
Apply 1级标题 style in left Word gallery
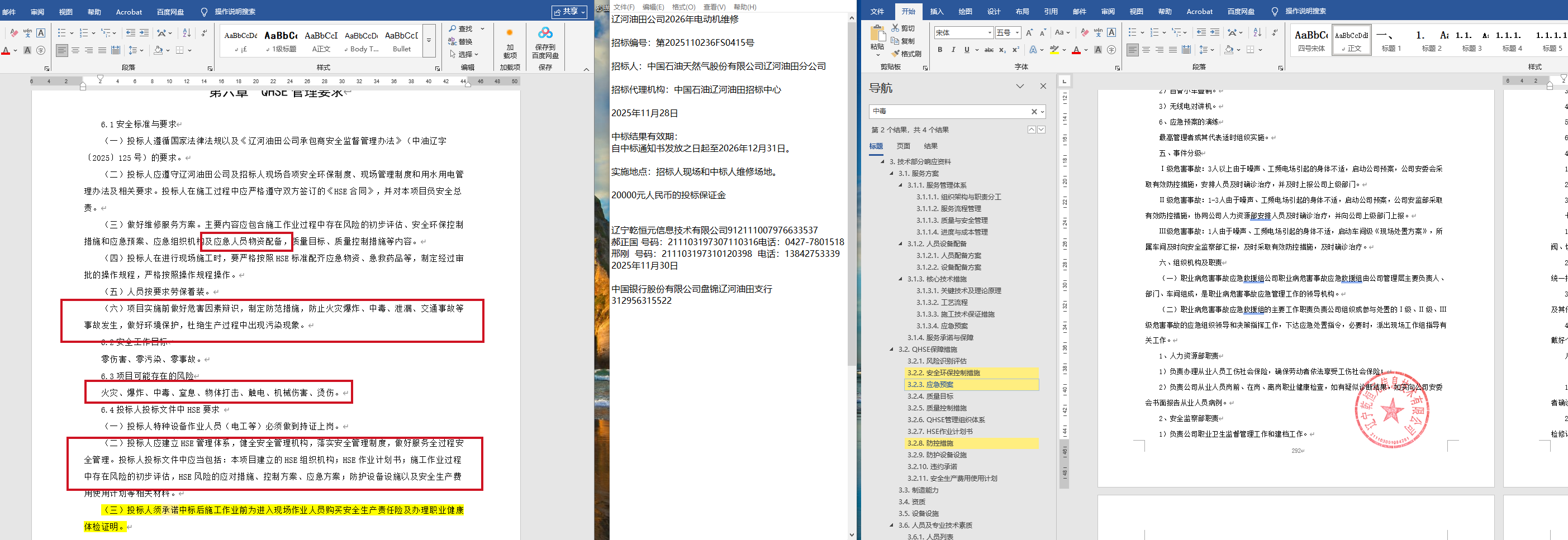pyautogui.click(x=281, y=41)
